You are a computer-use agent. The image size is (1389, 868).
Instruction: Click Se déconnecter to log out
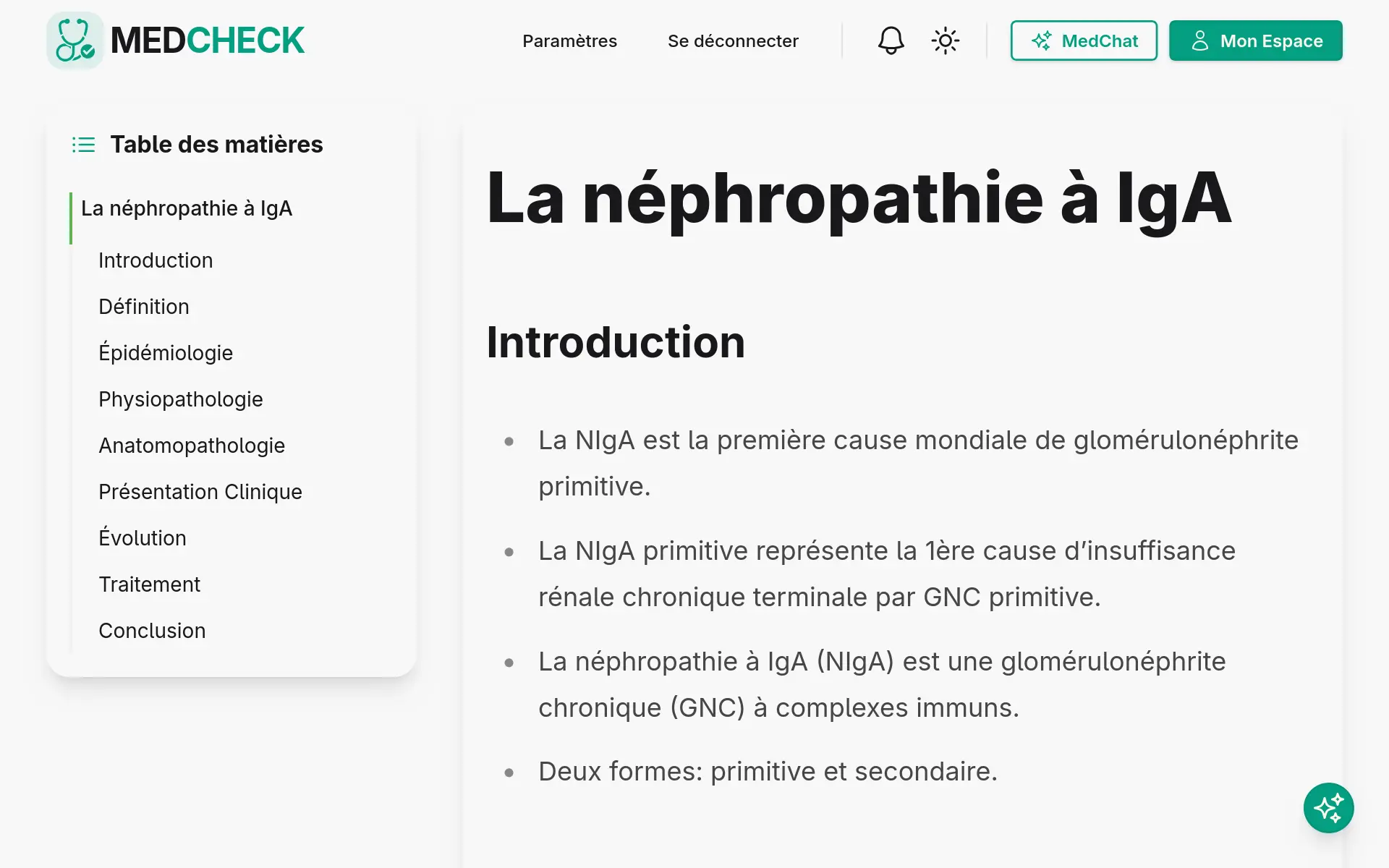[x=733, y=41]
